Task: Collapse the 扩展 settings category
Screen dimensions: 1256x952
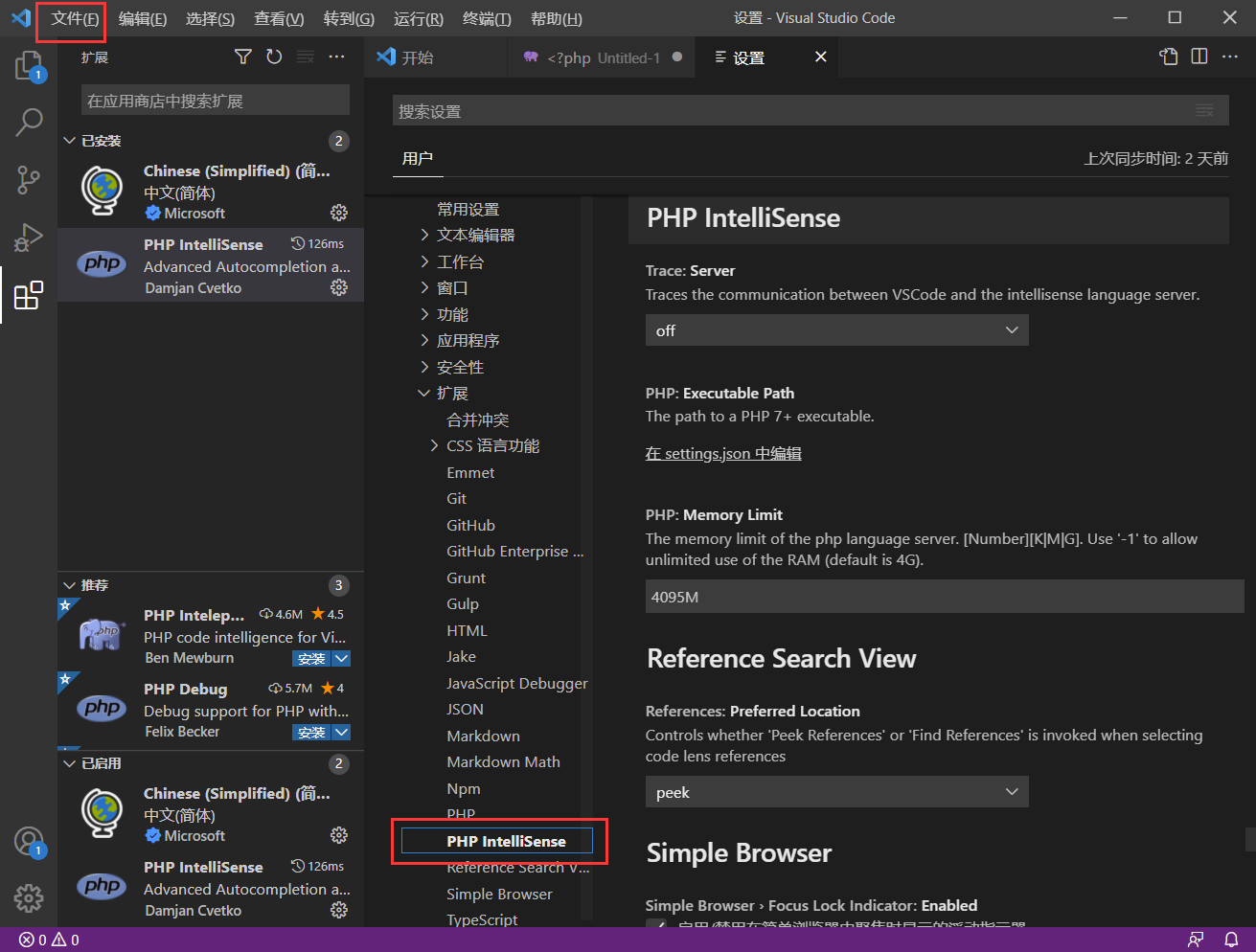Action: [424, 393]
